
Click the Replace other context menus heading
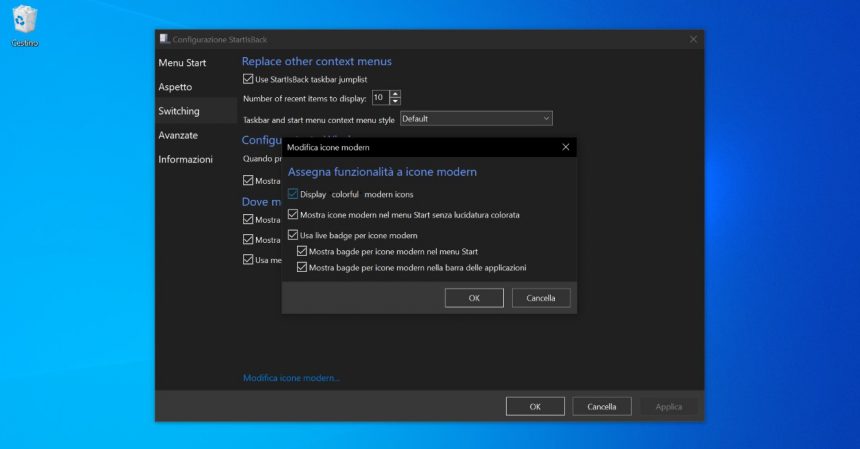(x=316, y=61)
